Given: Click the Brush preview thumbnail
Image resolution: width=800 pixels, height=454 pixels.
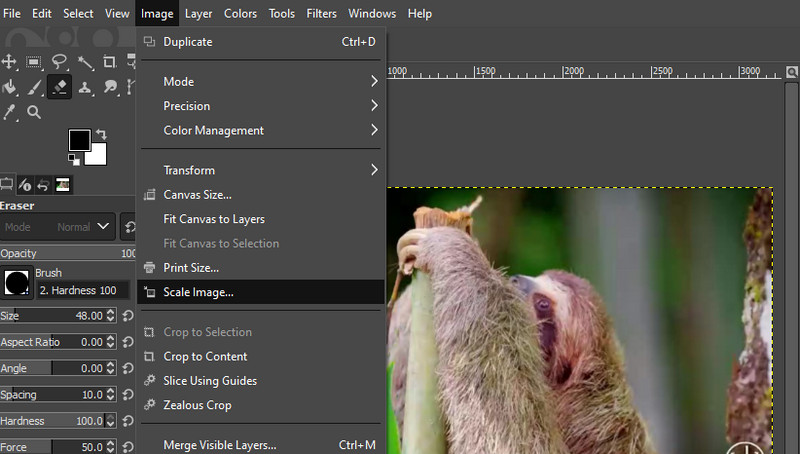Looking at the screenshot, I should [17, 282].
